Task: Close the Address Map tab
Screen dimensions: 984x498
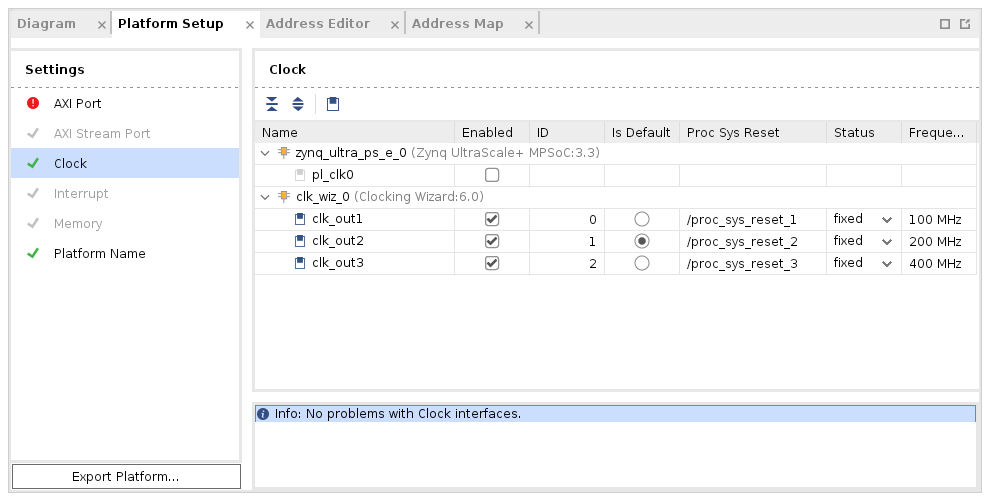Action: [x=526, y=25]
